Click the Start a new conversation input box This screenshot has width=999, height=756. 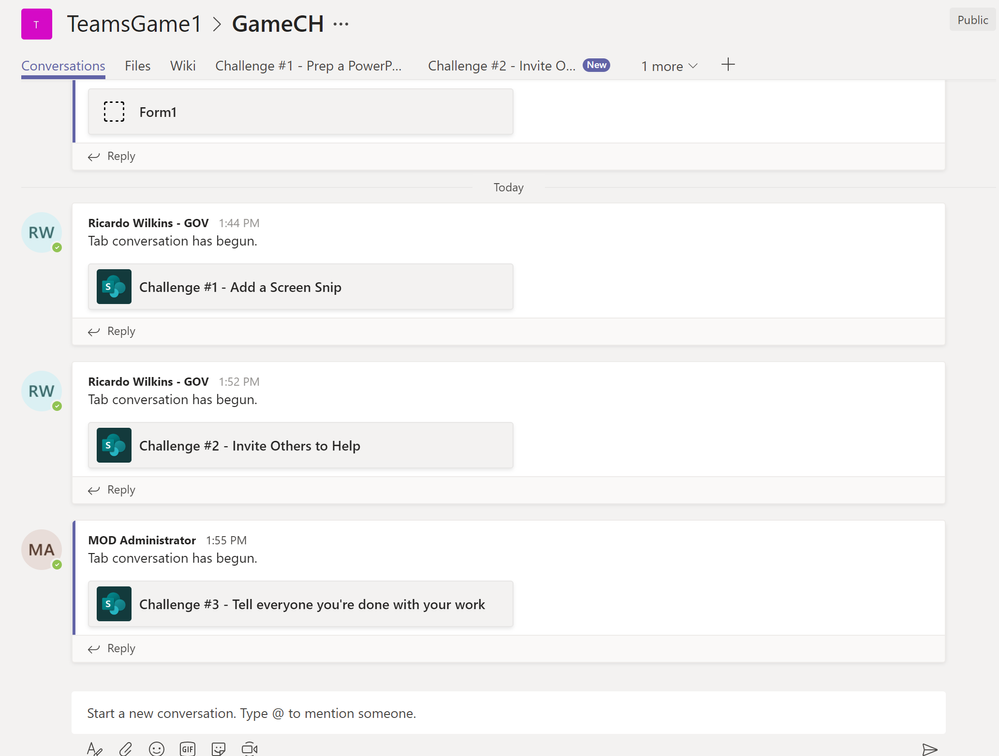(508, 713)
